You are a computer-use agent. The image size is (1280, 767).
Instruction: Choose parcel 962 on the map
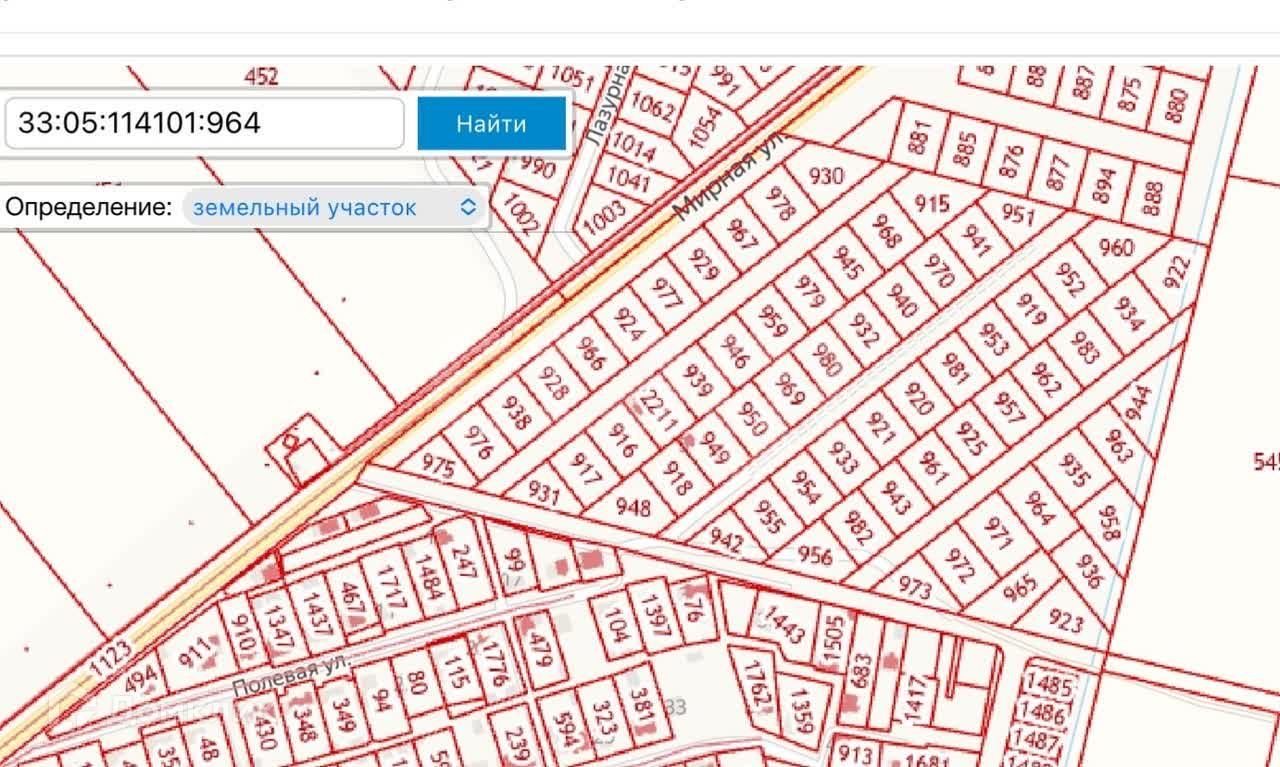[1046, 379]
